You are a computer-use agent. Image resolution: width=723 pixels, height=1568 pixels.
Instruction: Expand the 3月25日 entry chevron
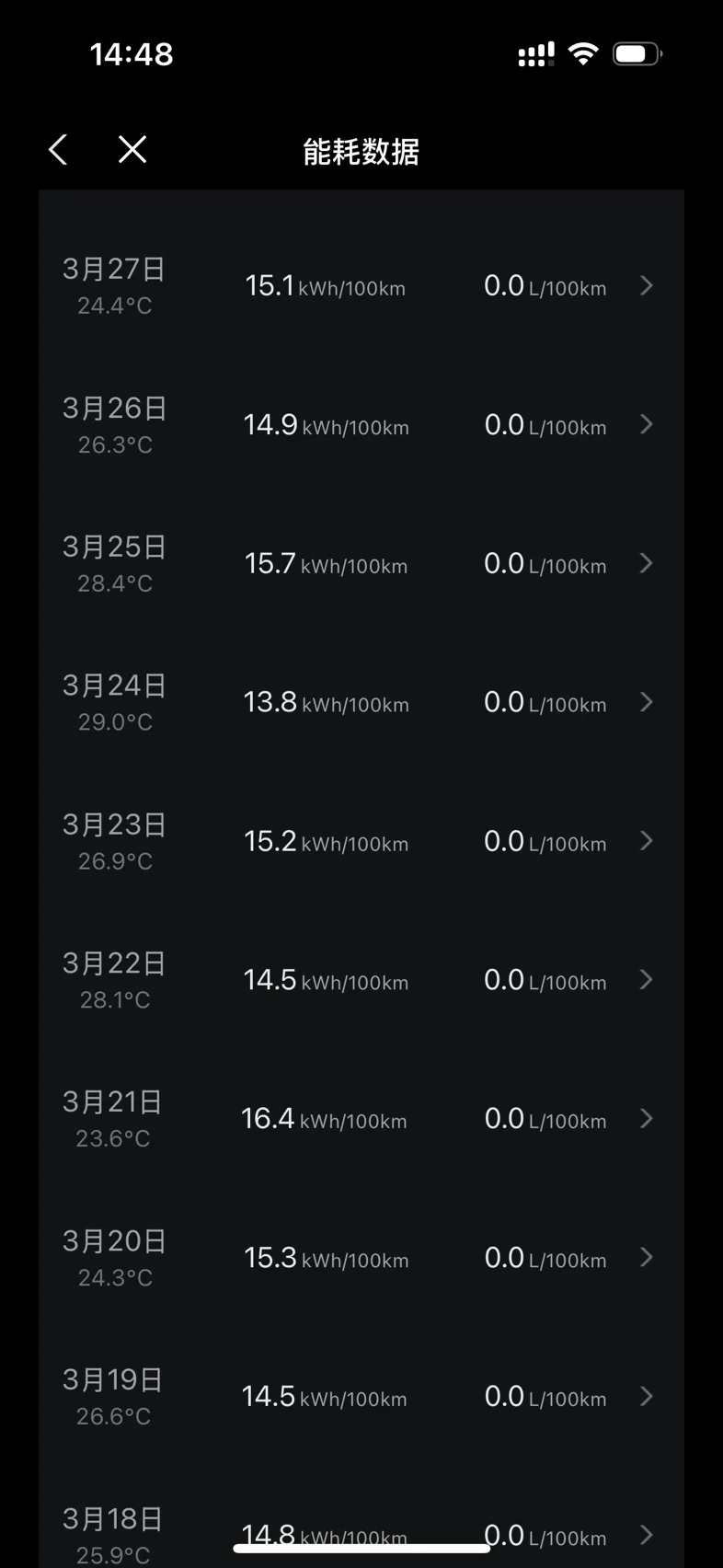click(x=647, y=563)
